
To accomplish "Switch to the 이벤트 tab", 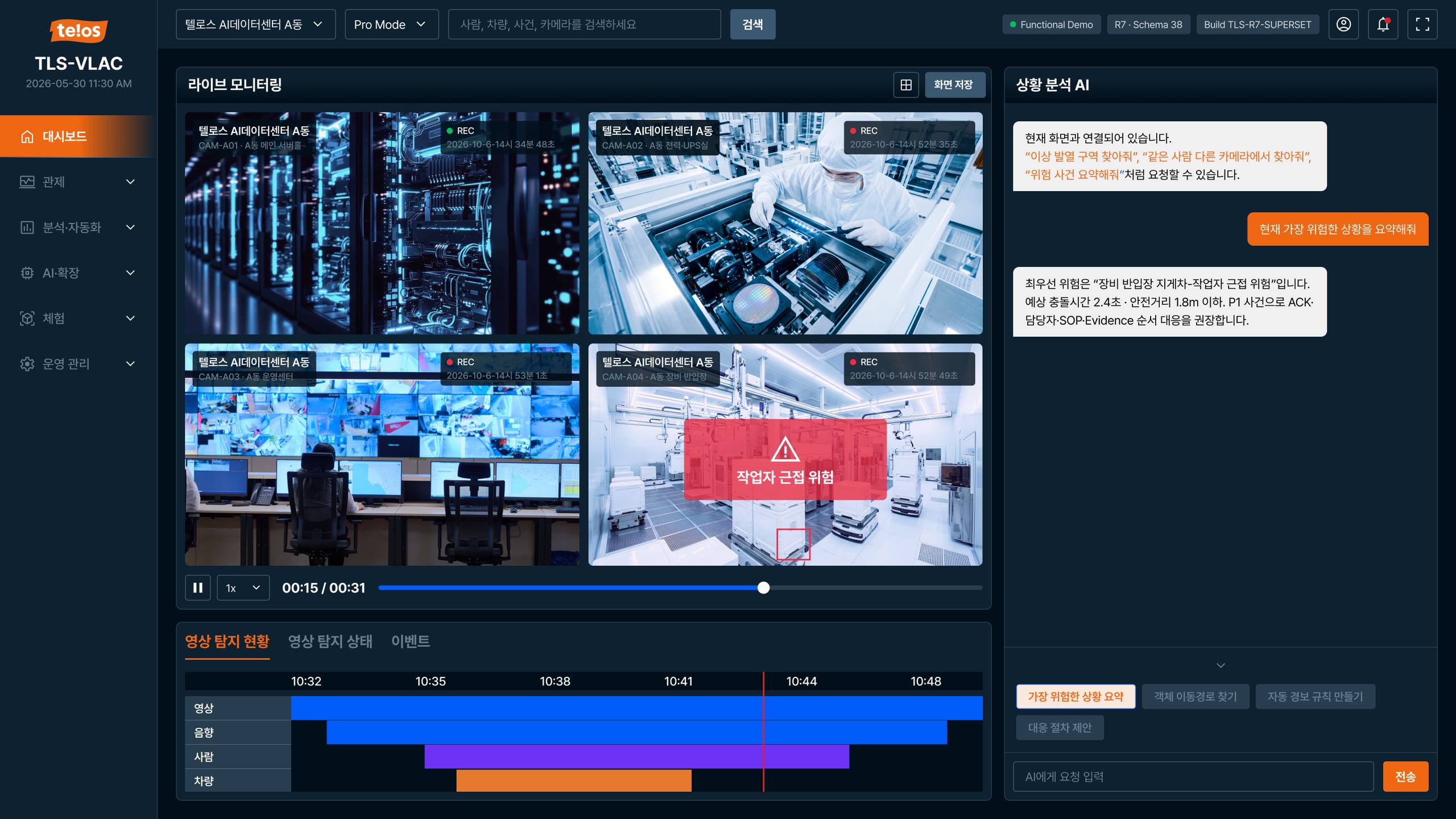I will pos(410,642).
